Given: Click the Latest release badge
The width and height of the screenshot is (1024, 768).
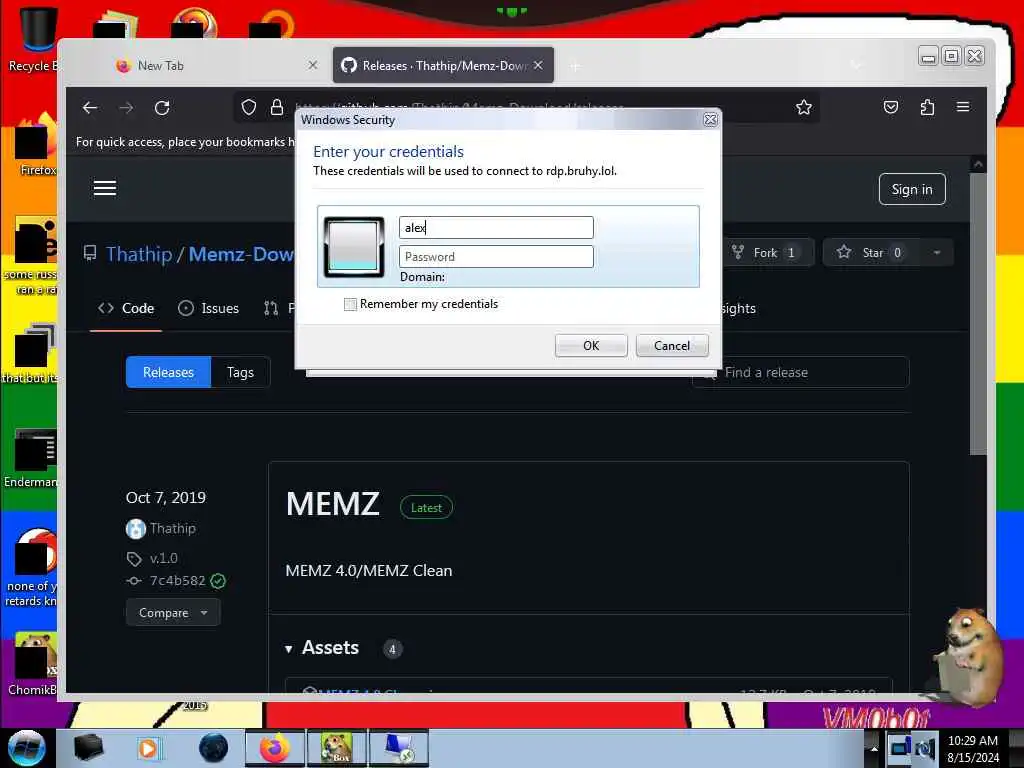Looking at the screenshot, I should click(426, 507).
